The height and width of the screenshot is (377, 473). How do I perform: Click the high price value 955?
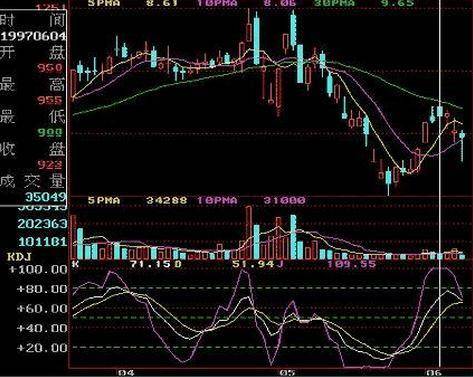pos(50,100)
